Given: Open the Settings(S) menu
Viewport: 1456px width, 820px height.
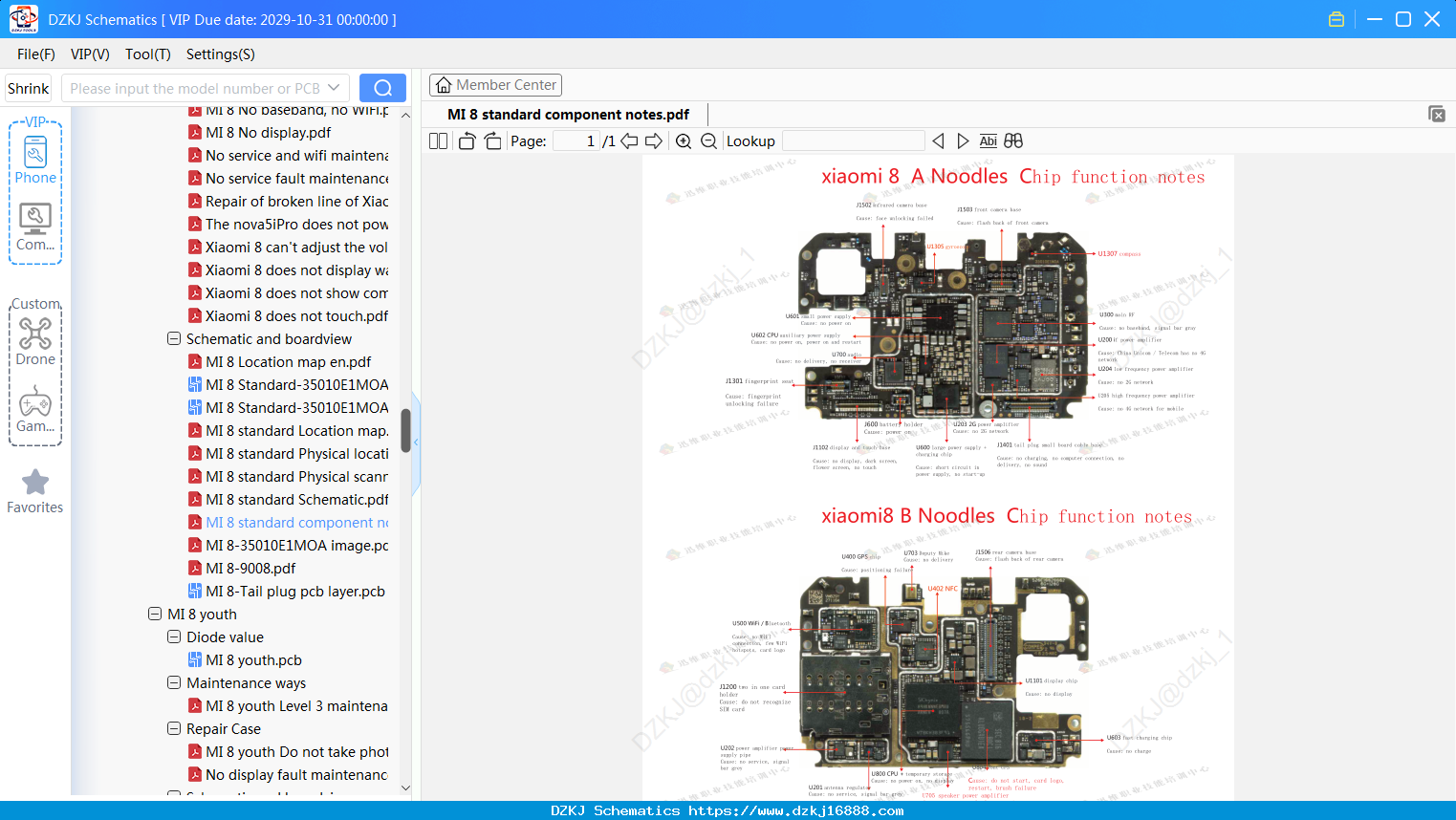Looking at the screenshot, I should 221,54.
